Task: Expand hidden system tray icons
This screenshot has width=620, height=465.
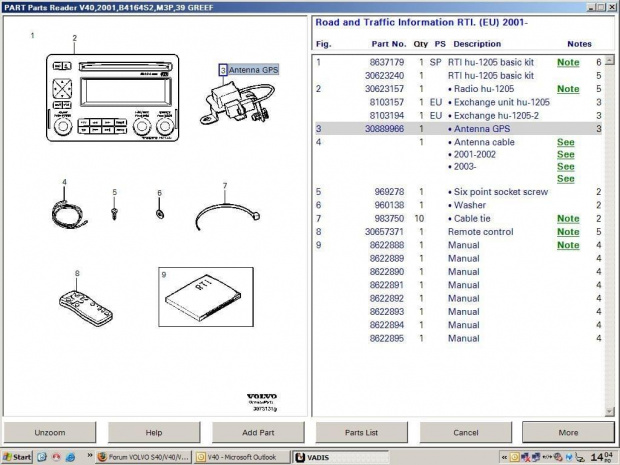Action: pyautogui.click(x=504, y=457)
